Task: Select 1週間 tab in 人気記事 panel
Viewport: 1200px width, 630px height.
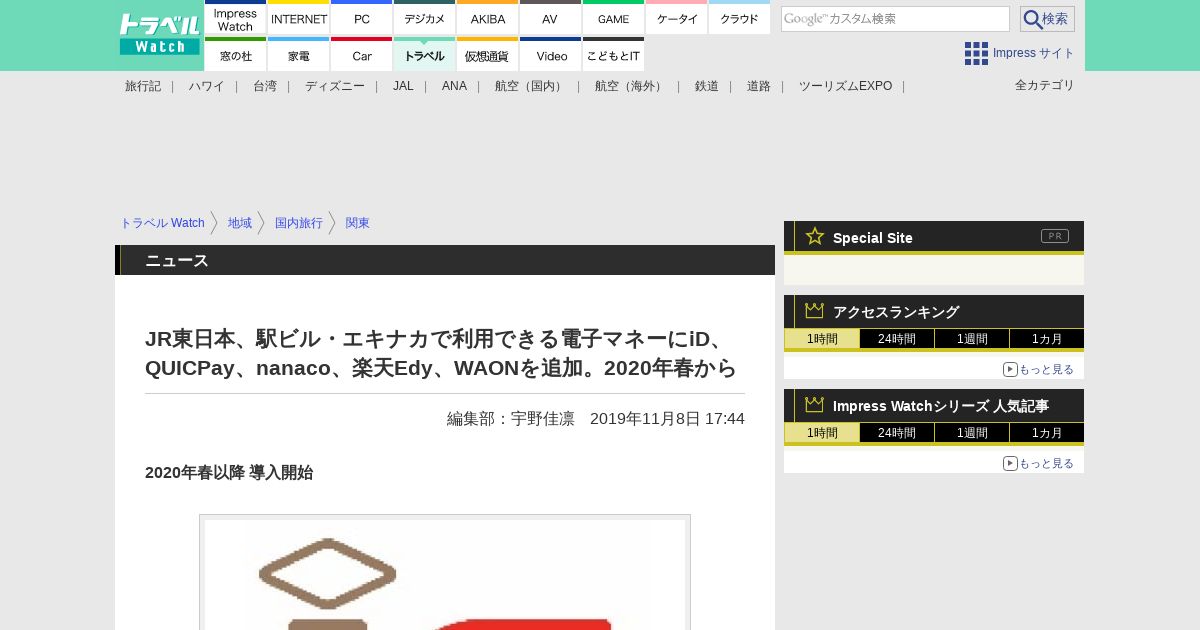Action: [x=972, y=433]
